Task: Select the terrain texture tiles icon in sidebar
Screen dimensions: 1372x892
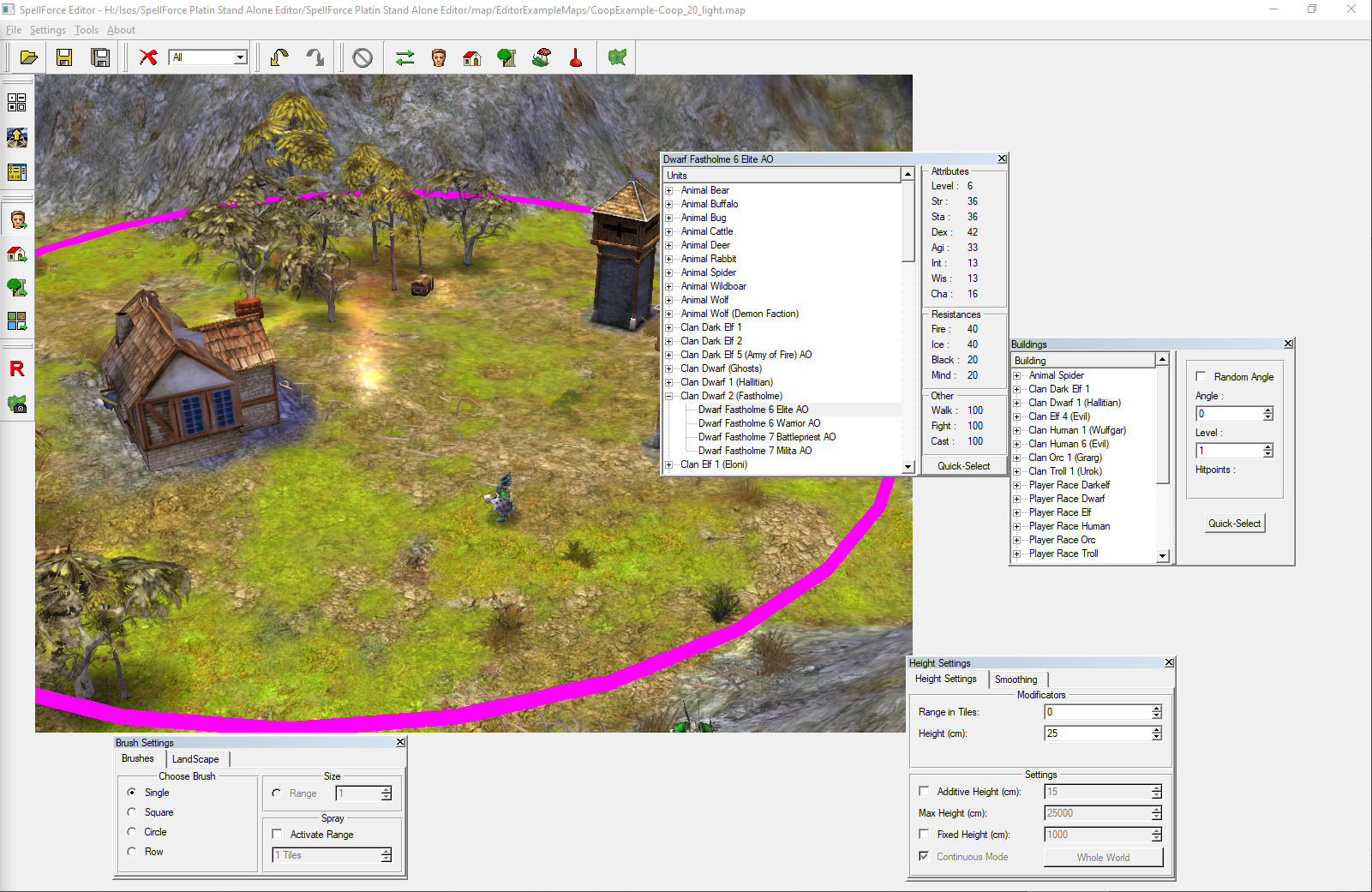Action: click(x=17, y=320)
